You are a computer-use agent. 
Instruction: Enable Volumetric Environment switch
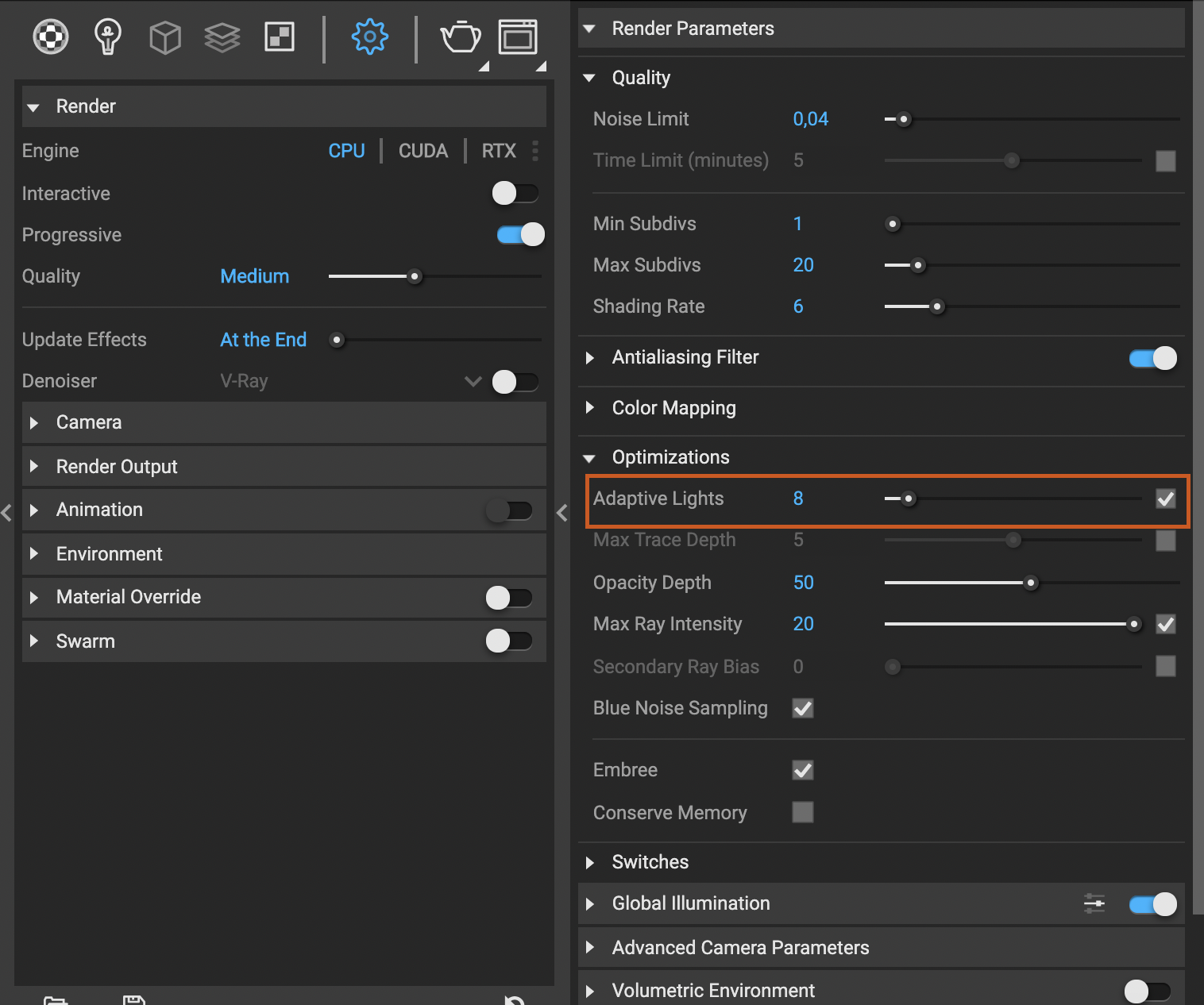(x=1148, y=991)
